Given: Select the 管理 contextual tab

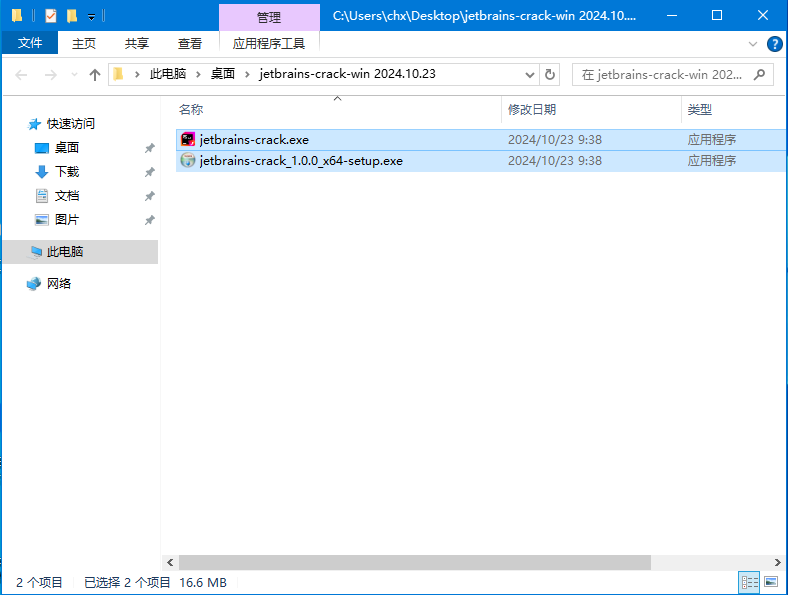Looking at the screenshot, I should pyautogui.click(x=269, y=18).
